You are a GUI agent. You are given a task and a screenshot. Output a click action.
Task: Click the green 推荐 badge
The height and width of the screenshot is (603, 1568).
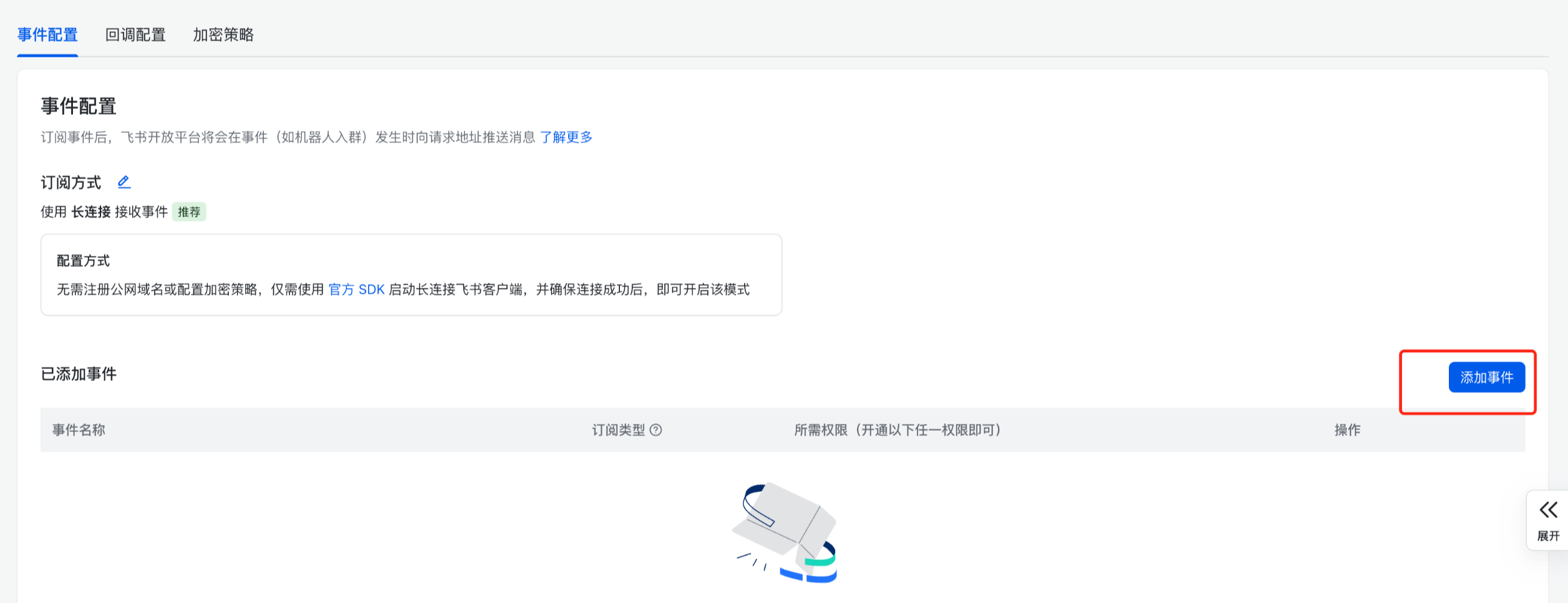click(x=189, y=212)
